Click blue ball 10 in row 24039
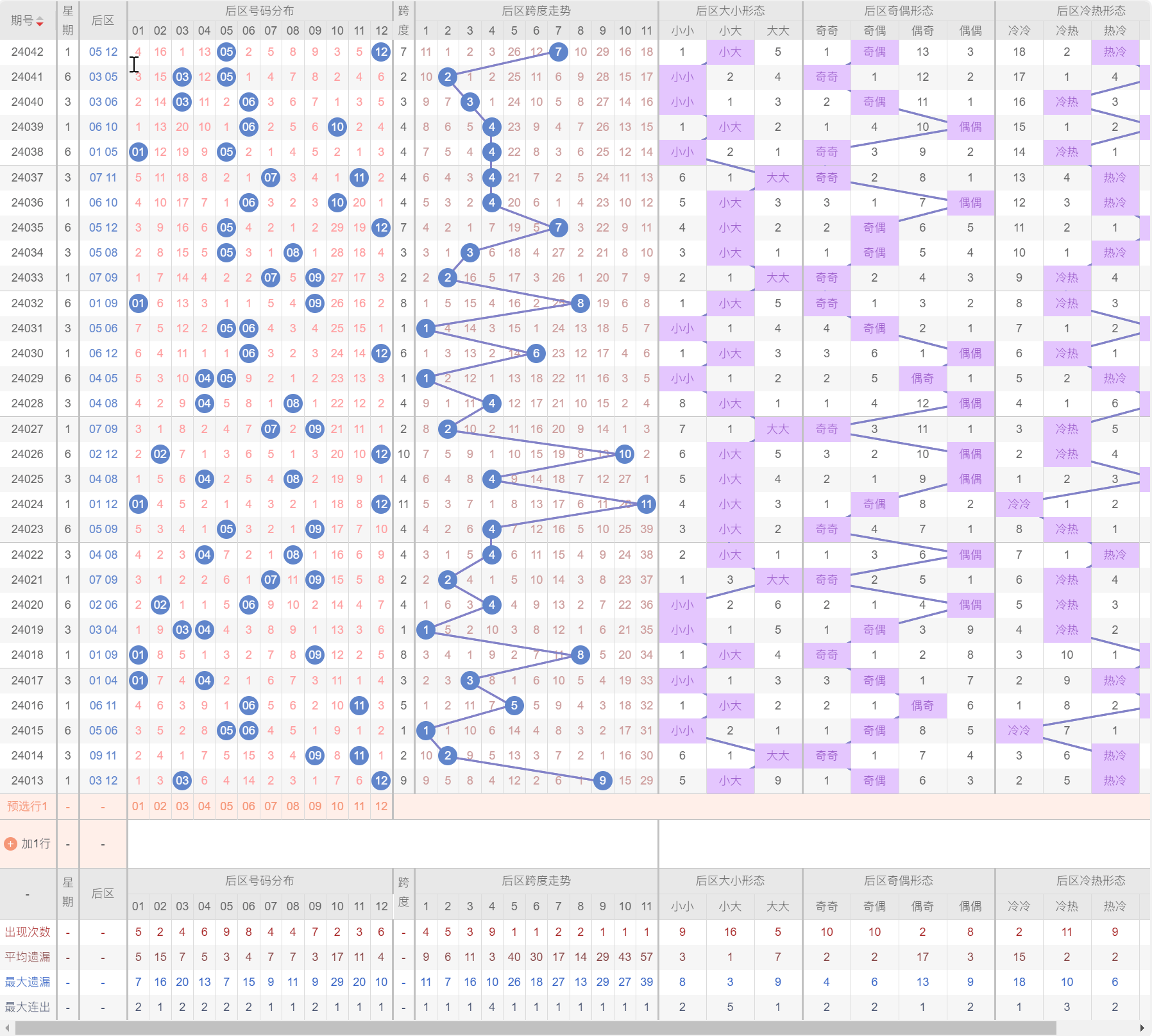 point(337,127)
